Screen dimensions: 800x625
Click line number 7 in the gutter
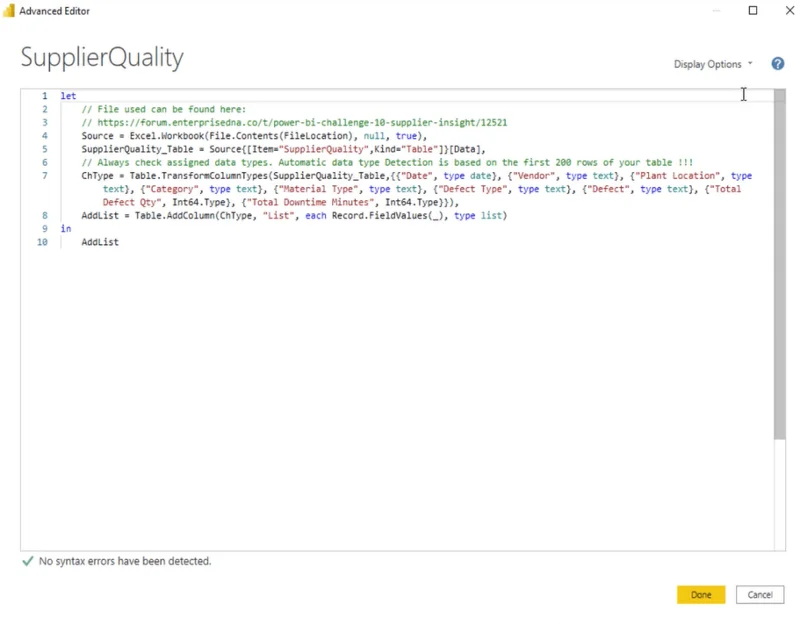point(45,176)
